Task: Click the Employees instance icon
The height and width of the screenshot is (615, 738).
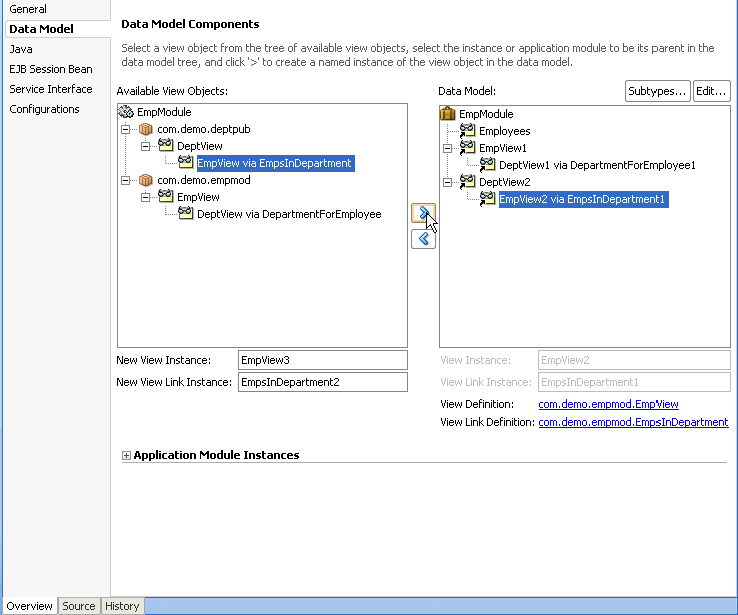Action: click(467, 130)
